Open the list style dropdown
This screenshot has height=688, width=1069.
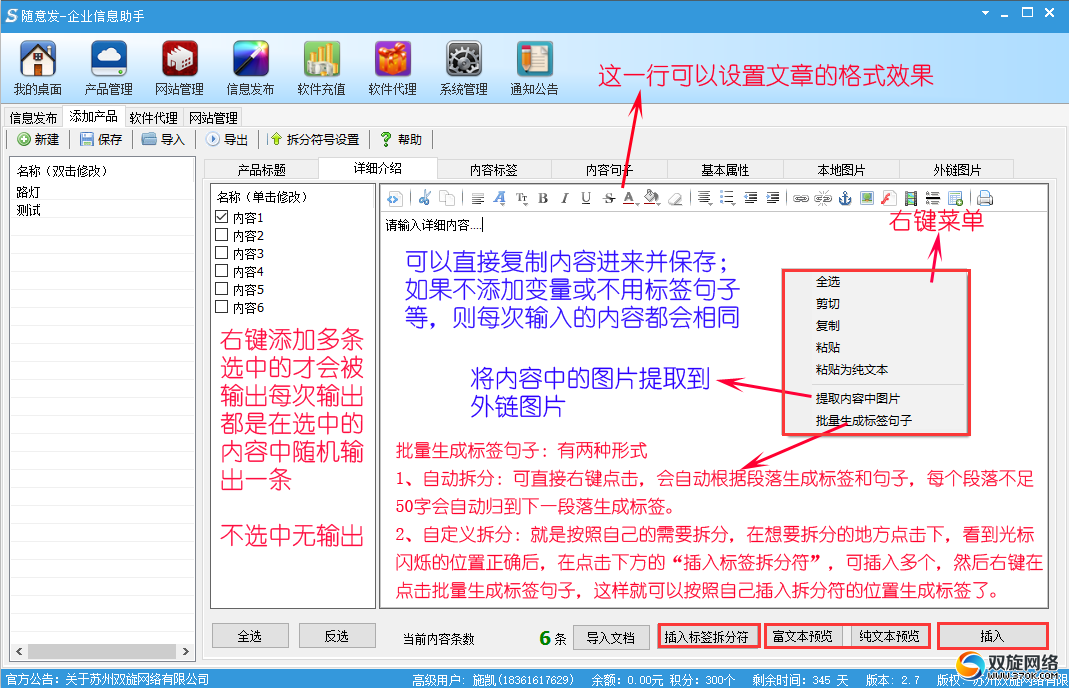pyautogui.click(x=727, y=198)
